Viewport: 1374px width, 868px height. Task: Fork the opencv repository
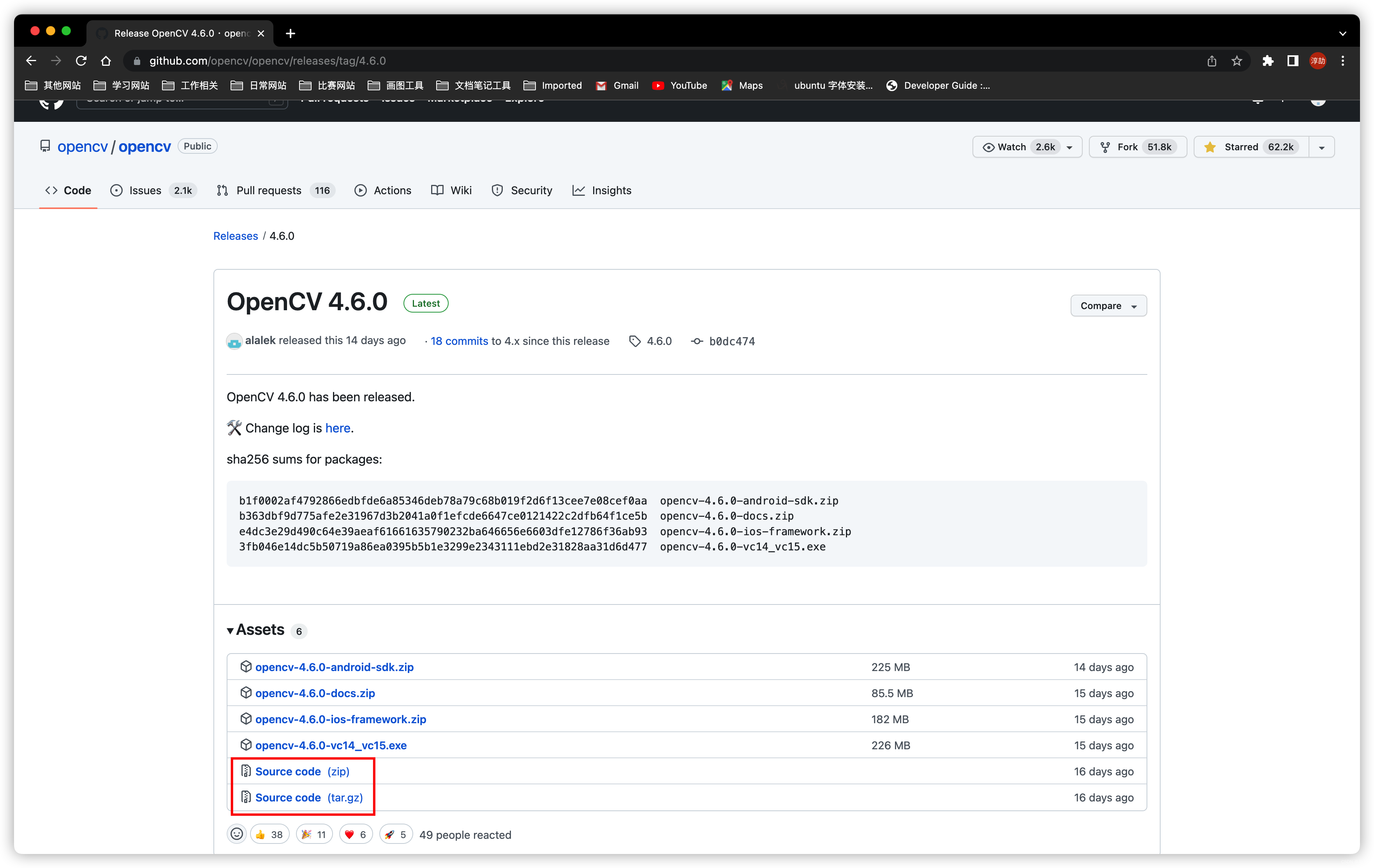[x=1137, y=147]
